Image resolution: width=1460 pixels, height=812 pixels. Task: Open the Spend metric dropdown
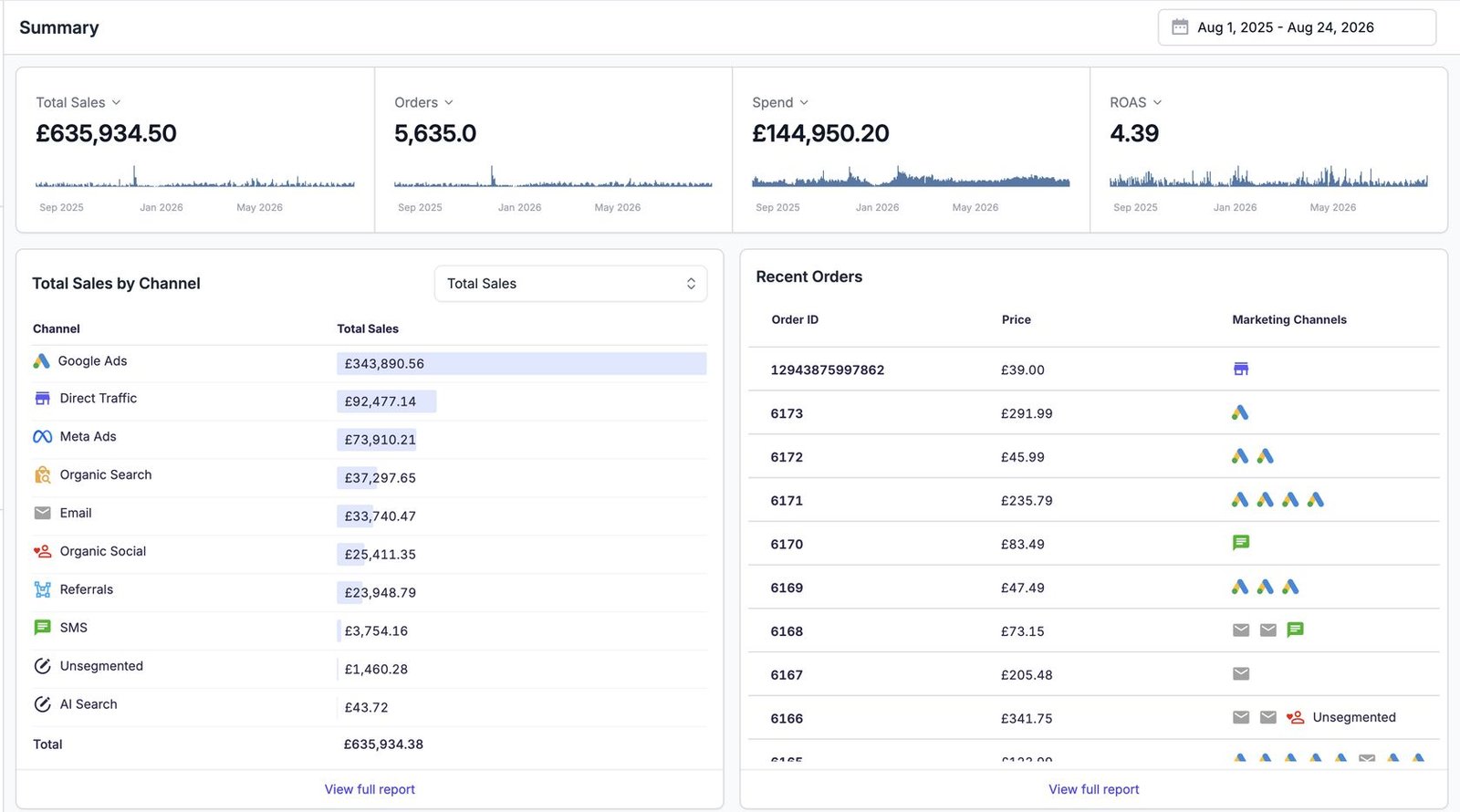point(780,103)
